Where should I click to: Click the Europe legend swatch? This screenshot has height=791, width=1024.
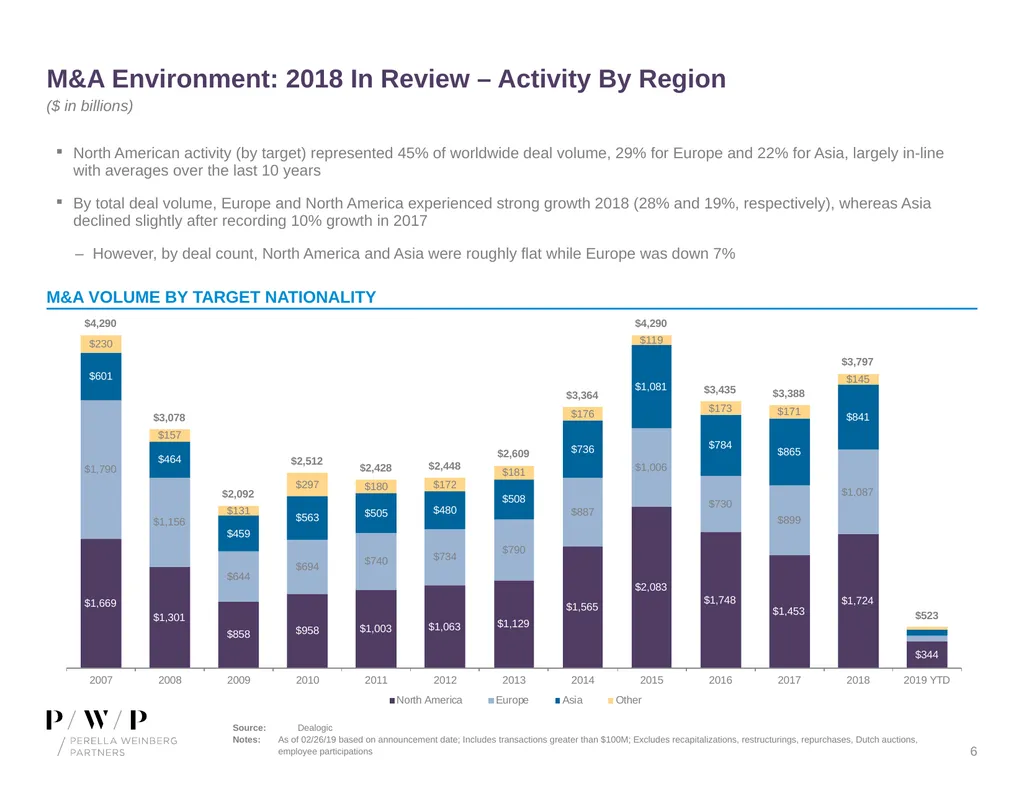491,701
